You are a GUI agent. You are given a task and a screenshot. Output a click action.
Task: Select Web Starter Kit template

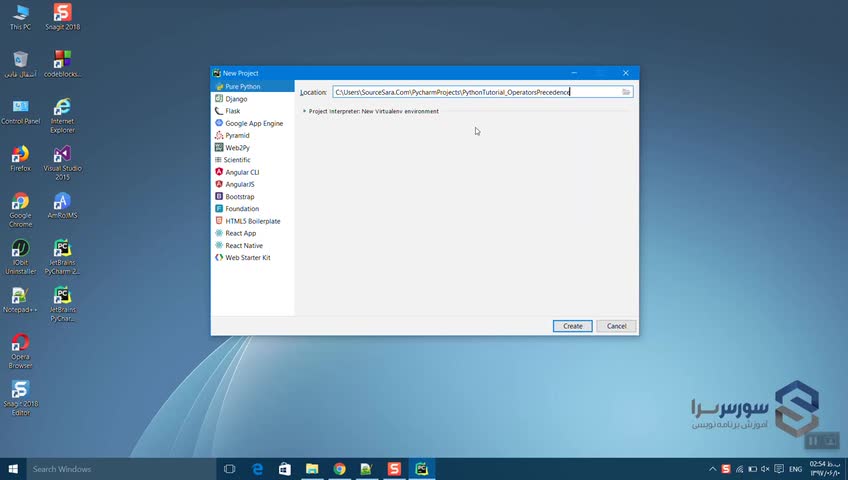pyautogui.click(x=247, y=258)
